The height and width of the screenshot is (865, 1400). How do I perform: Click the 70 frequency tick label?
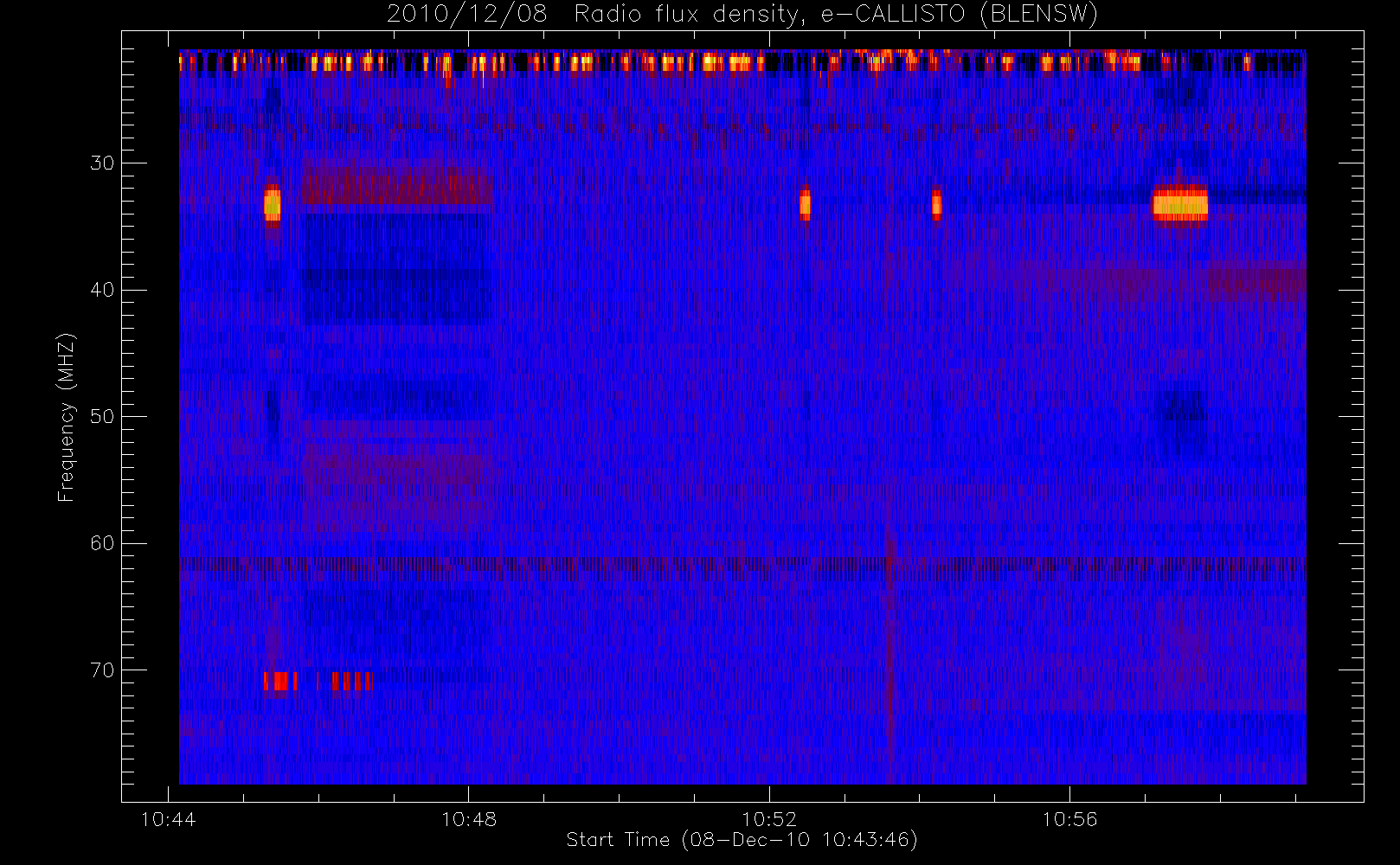click(x=102, y=670)
